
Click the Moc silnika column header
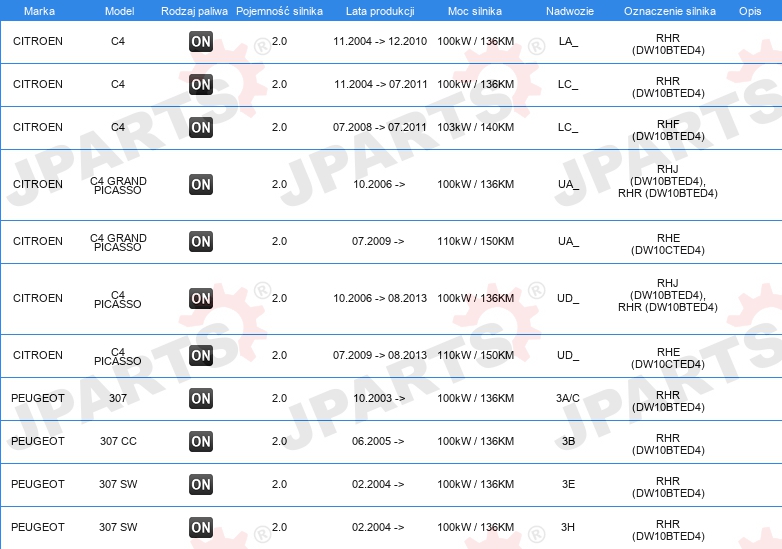[x=475, y=11]
